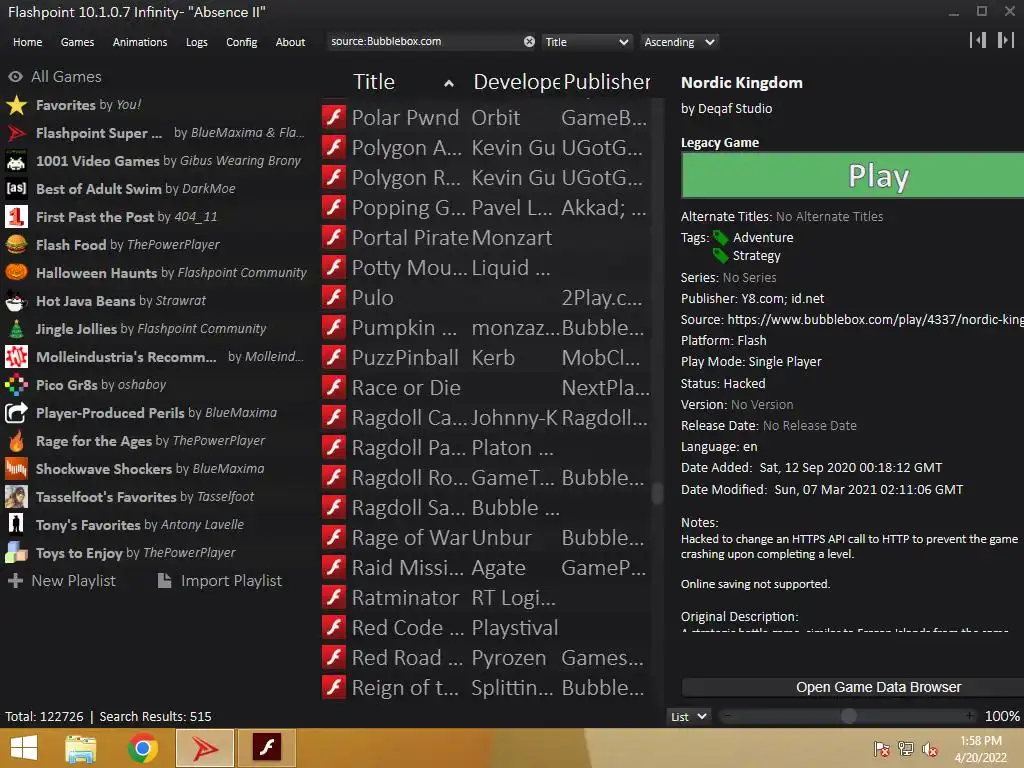
Task: Show All Games
Action: point(55,76)
